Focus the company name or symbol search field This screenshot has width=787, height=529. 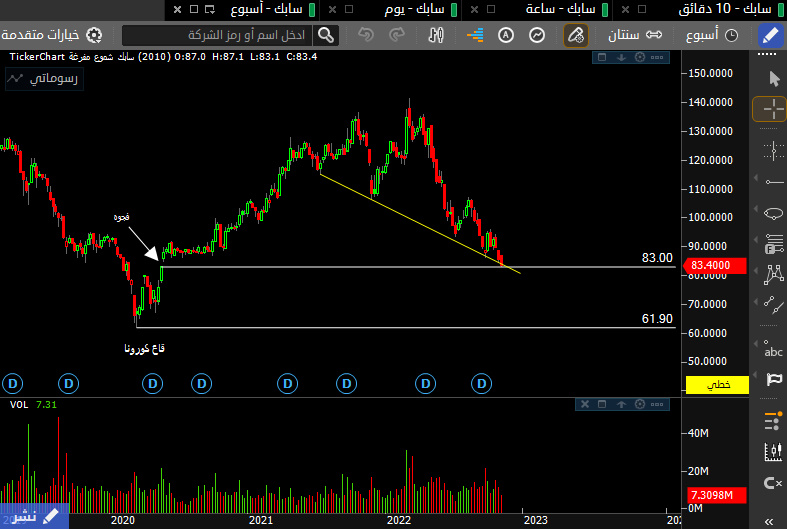click(217, 35)
